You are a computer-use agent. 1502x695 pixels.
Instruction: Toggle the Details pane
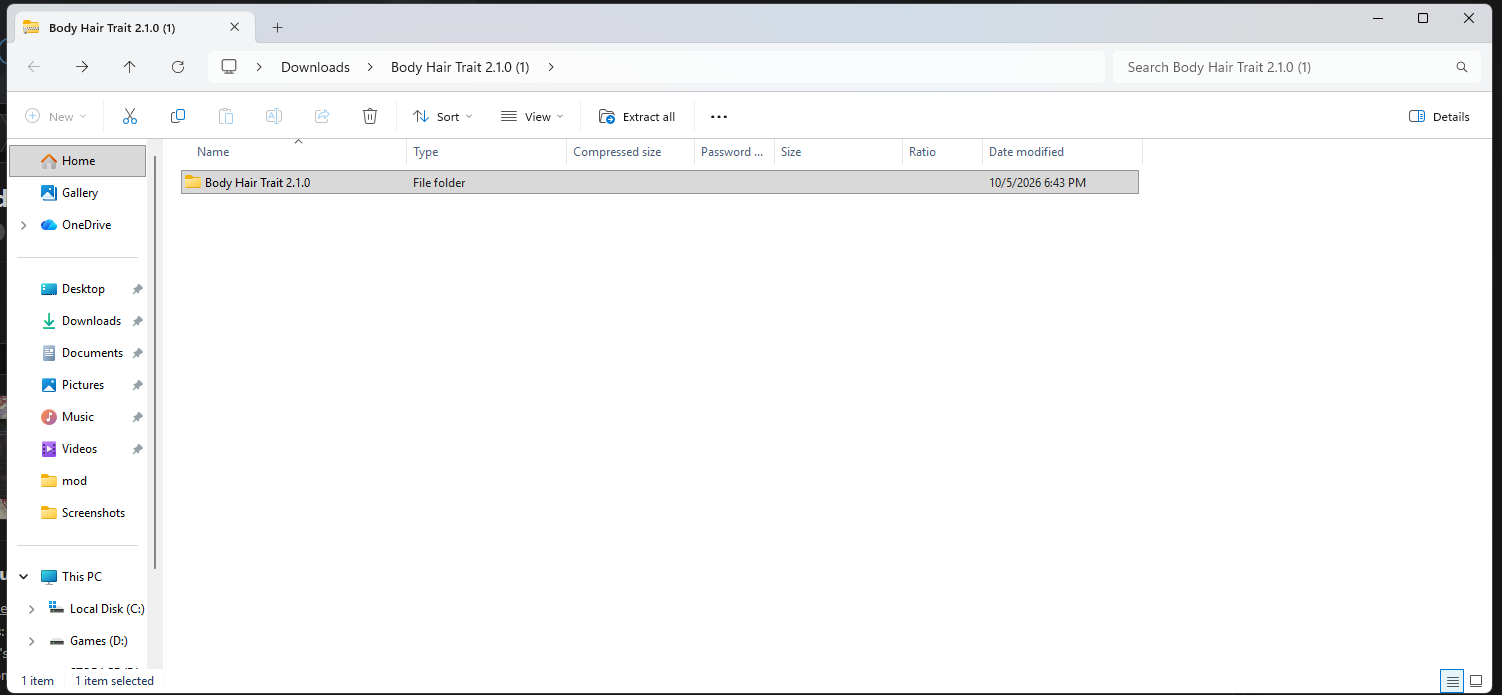pos(1439,117)
